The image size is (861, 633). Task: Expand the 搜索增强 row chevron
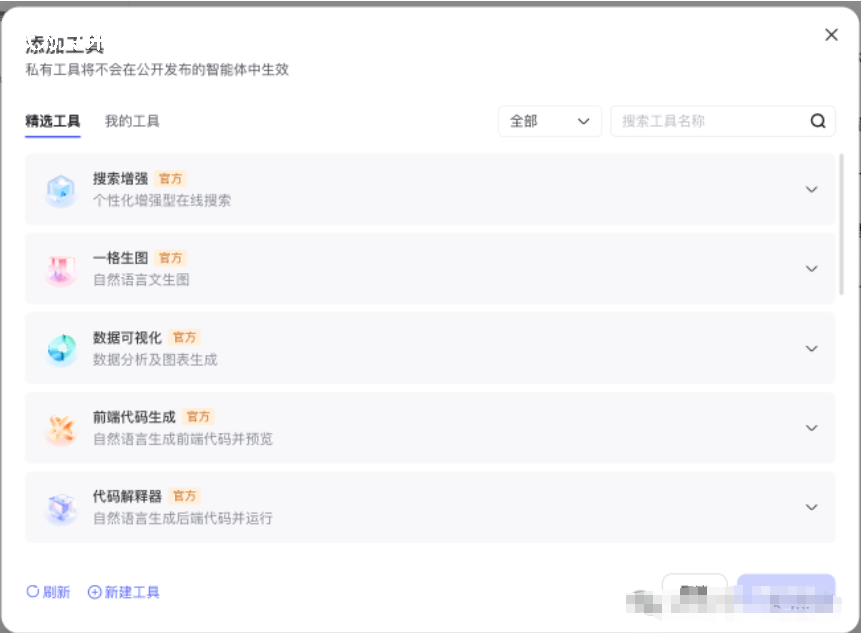point(811,189)
